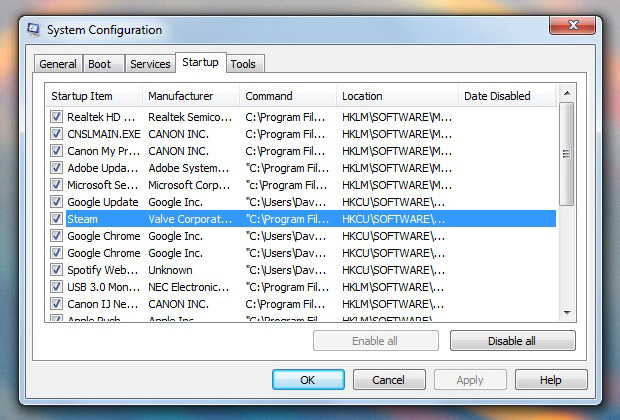
Task: Select the Canon IJ Ne... item name
Action: (103, 304)
